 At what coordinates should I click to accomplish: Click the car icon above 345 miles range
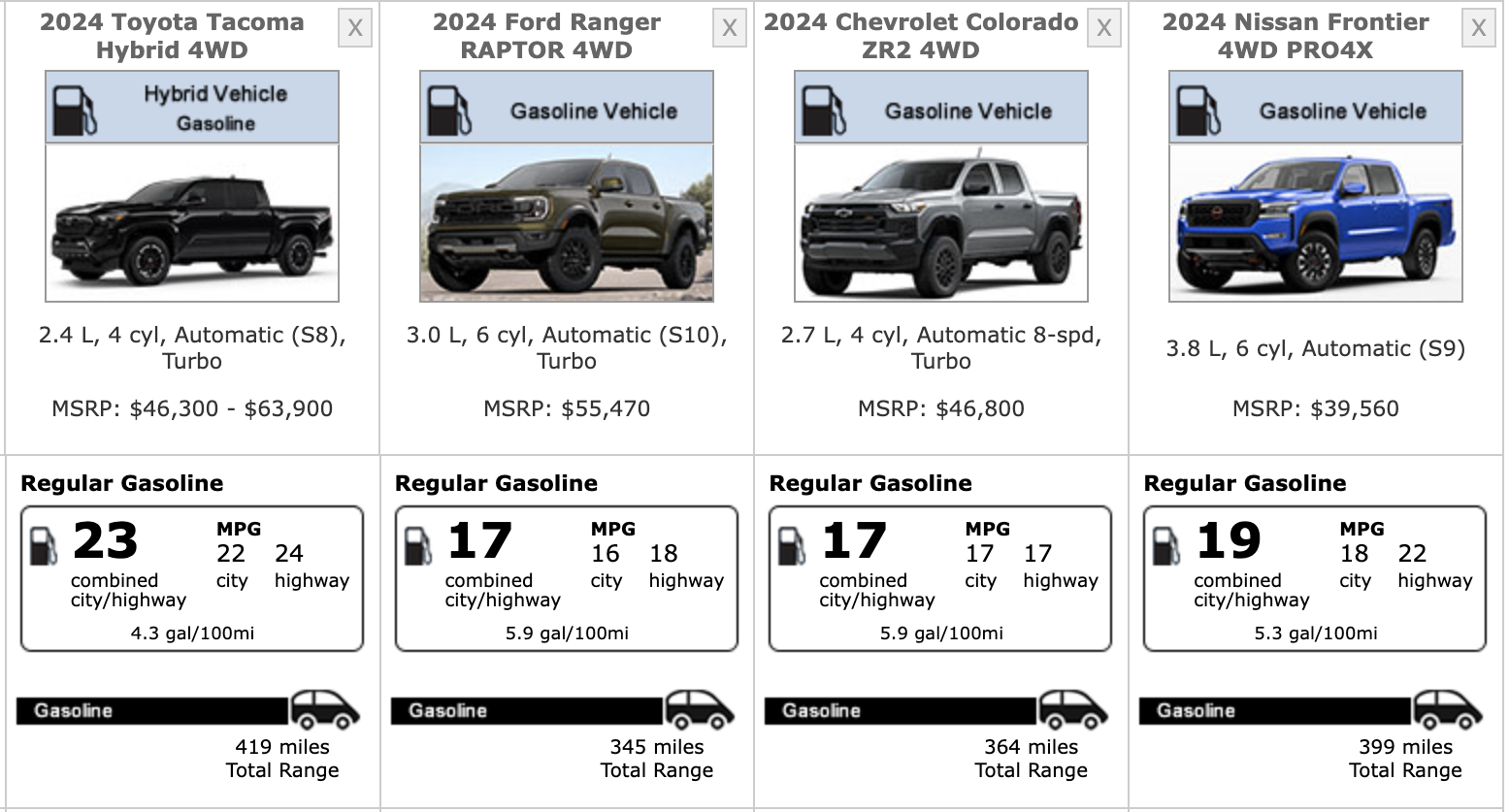click(x=699, y=710)
